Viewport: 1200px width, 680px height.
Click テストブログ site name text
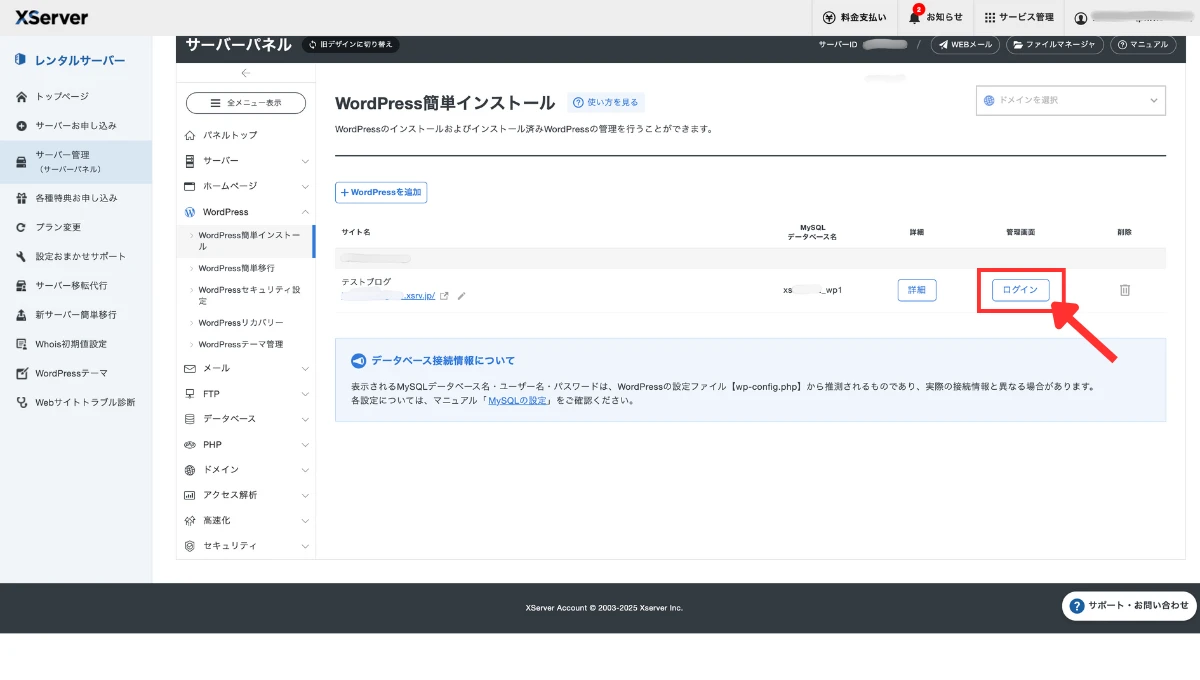pos(366,282)
